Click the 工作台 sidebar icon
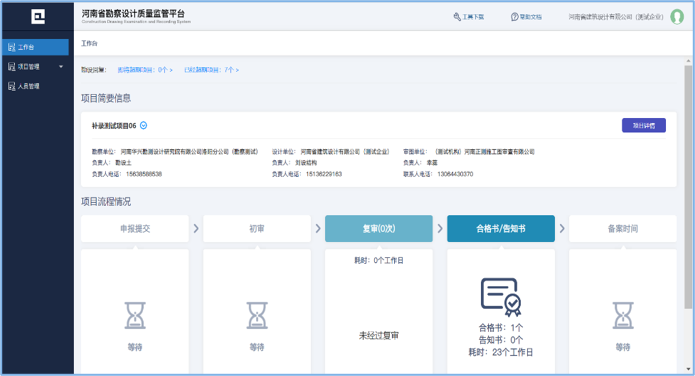This screenshot has width=695, height=376. point(12,47)
